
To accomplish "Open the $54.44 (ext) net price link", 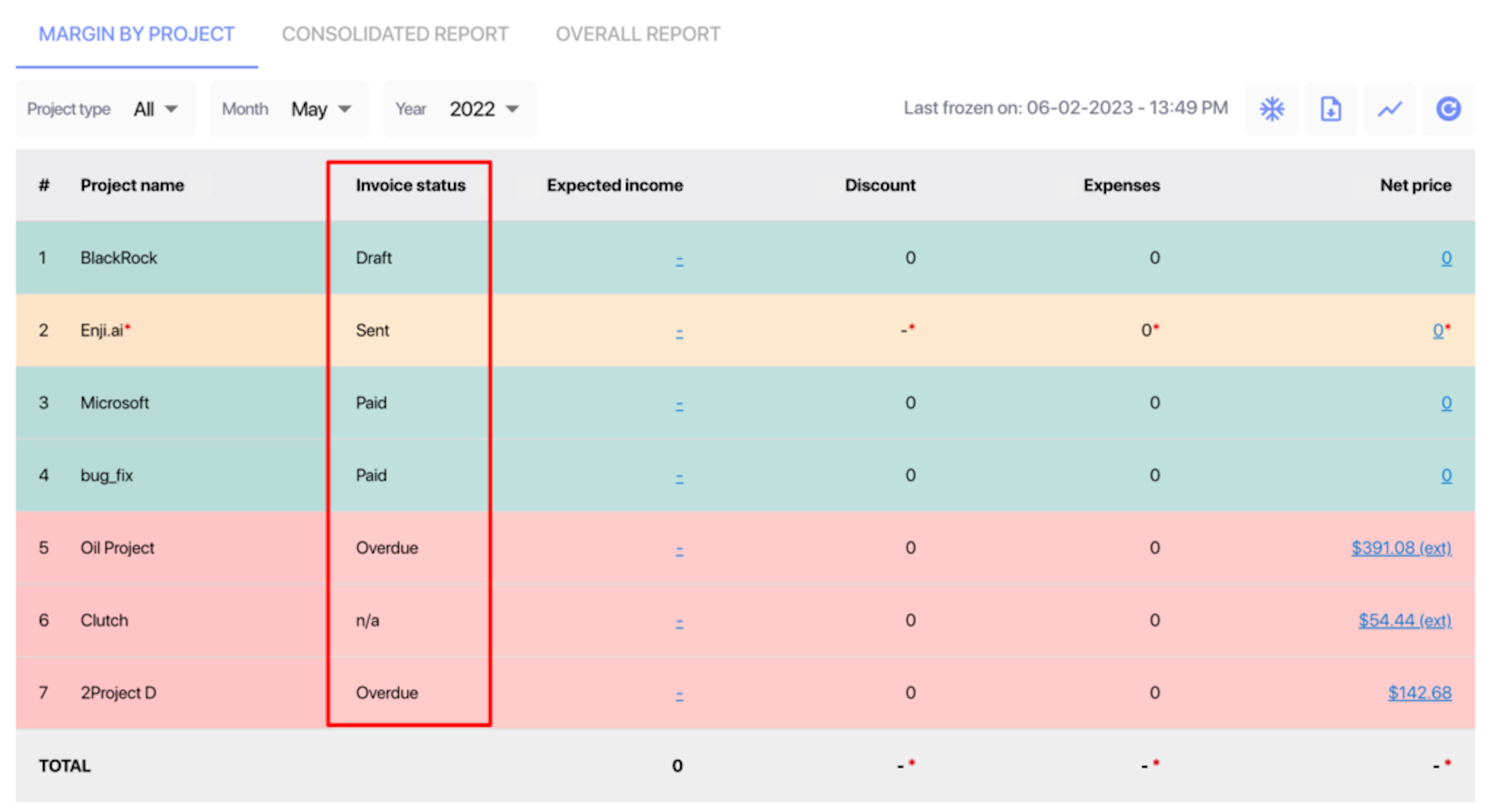I will (x=1405, y=620).
